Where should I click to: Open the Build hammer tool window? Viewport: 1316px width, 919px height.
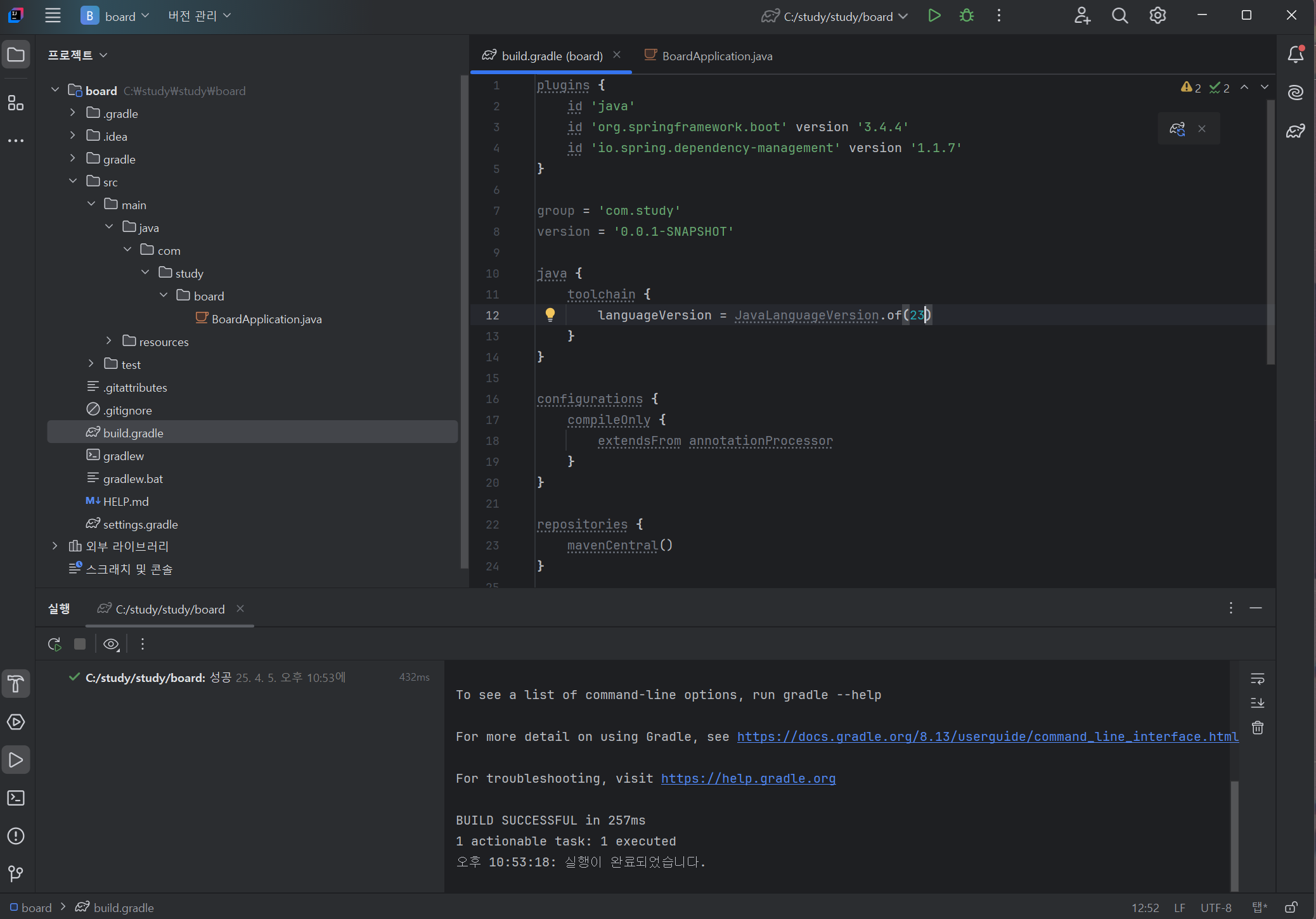16,684
